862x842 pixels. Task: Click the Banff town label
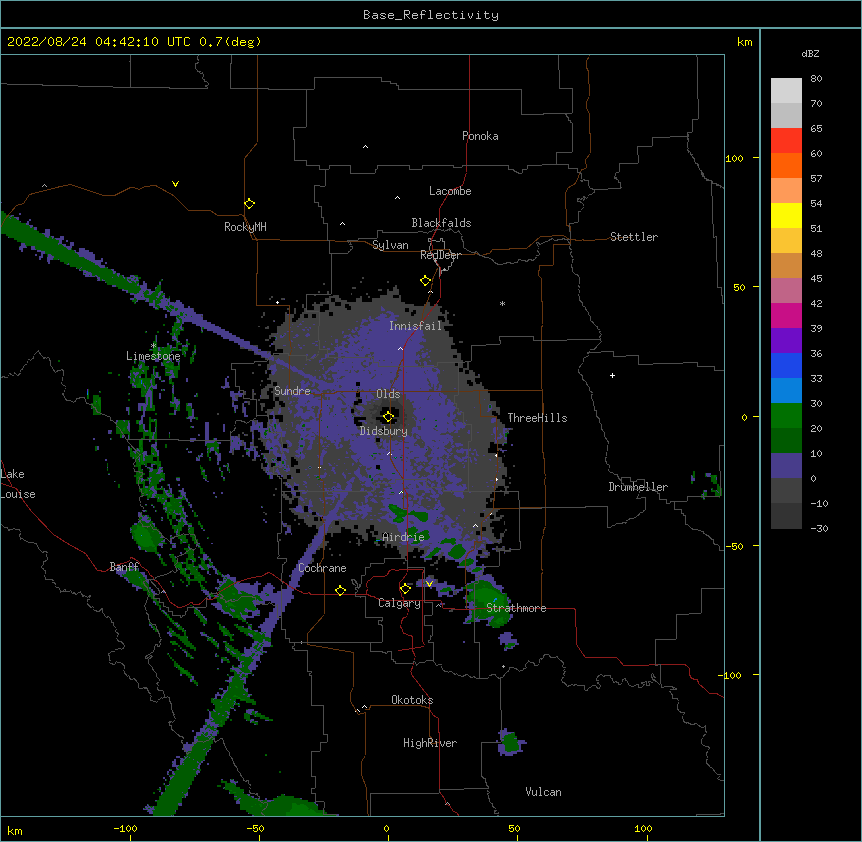pyautogui.click(x=124, y=567)
